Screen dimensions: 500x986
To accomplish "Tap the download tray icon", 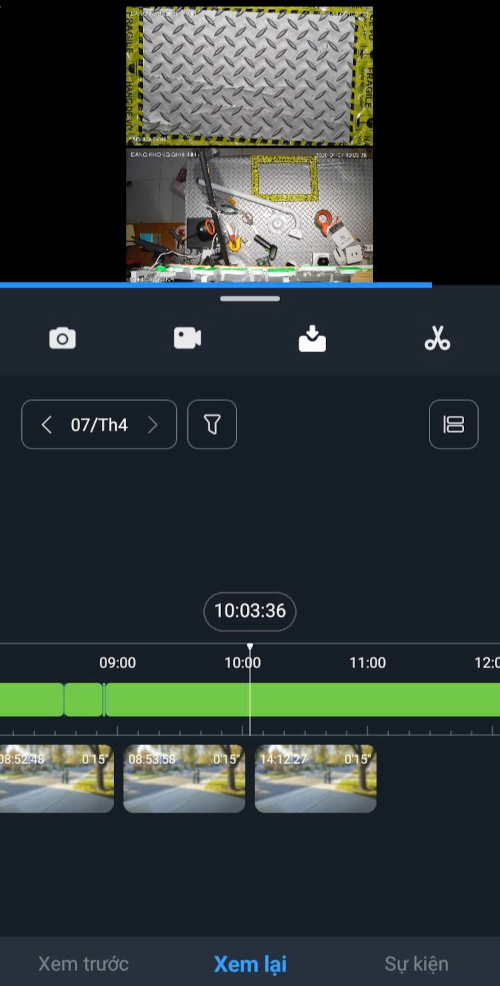I will point(312,339).
